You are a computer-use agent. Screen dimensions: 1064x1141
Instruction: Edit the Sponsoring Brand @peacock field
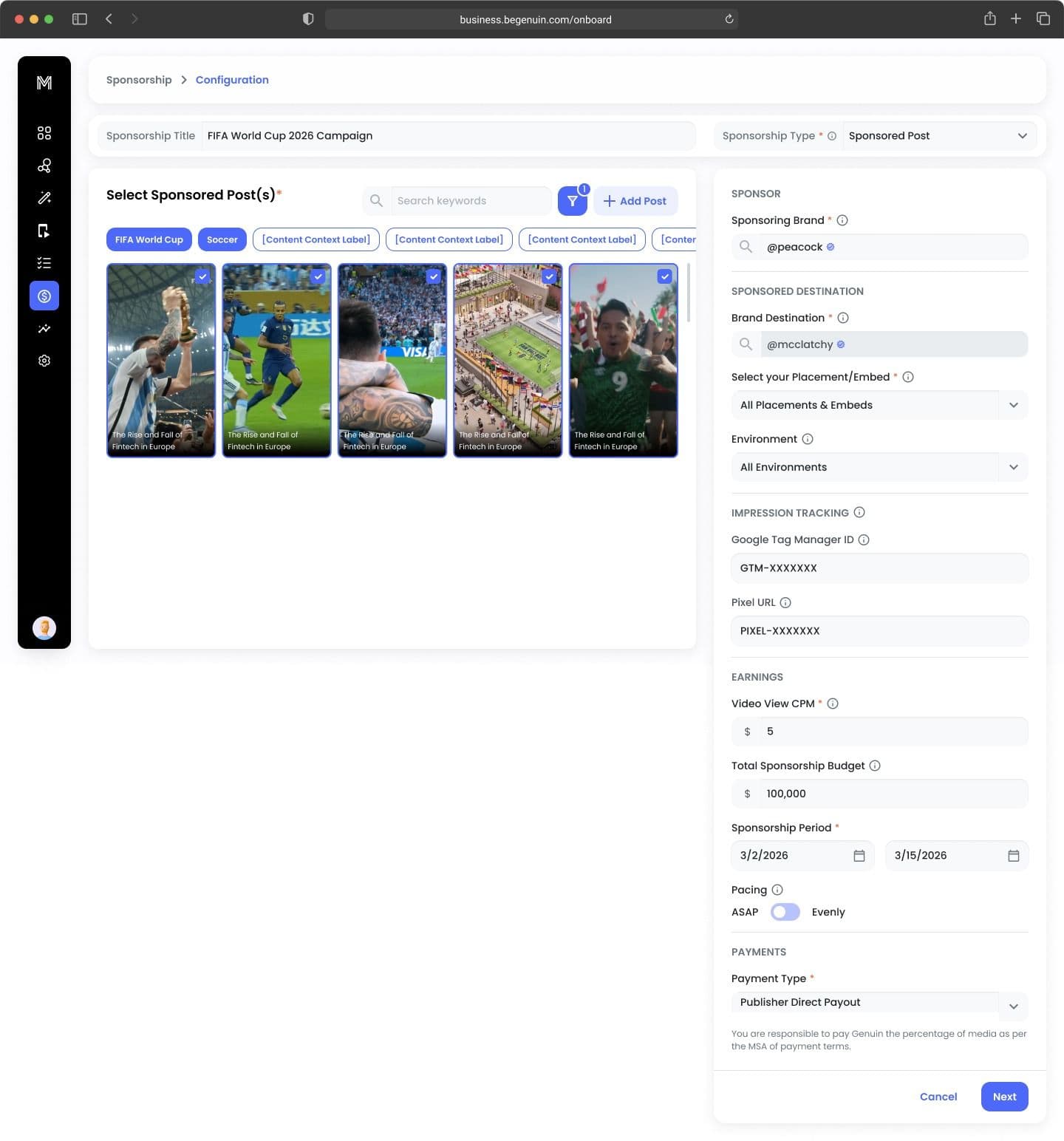[894, 247]
